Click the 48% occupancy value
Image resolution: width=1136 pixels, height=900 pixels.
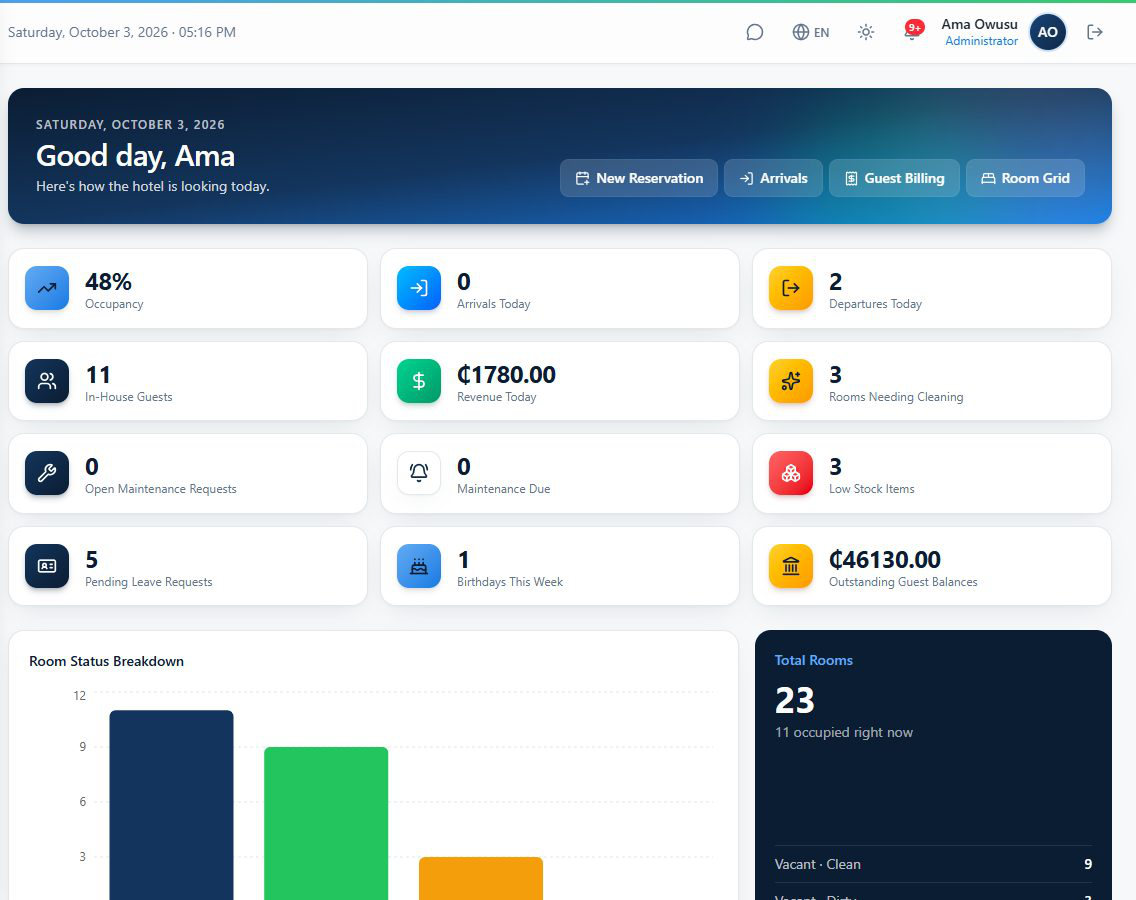pyautogui.click(x=109, y=281)
